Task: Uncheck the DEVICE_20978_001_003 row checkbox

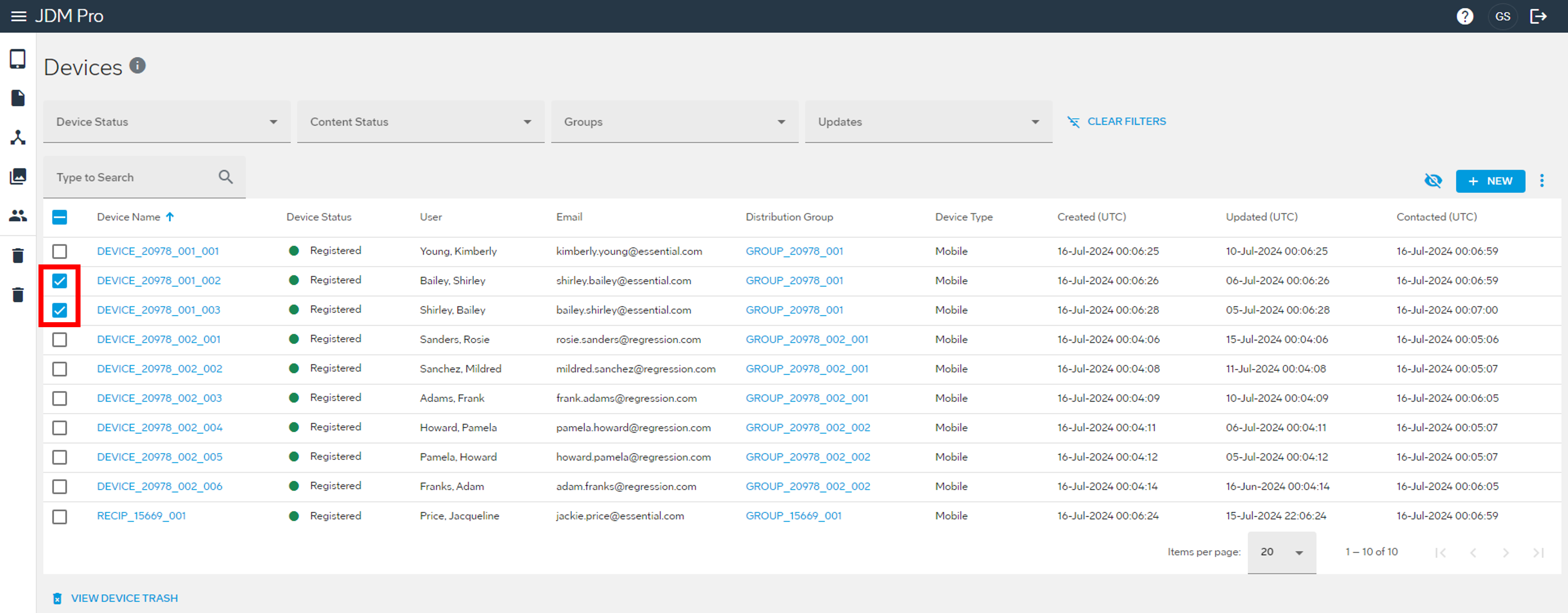Action: click(x=60, y=310)
